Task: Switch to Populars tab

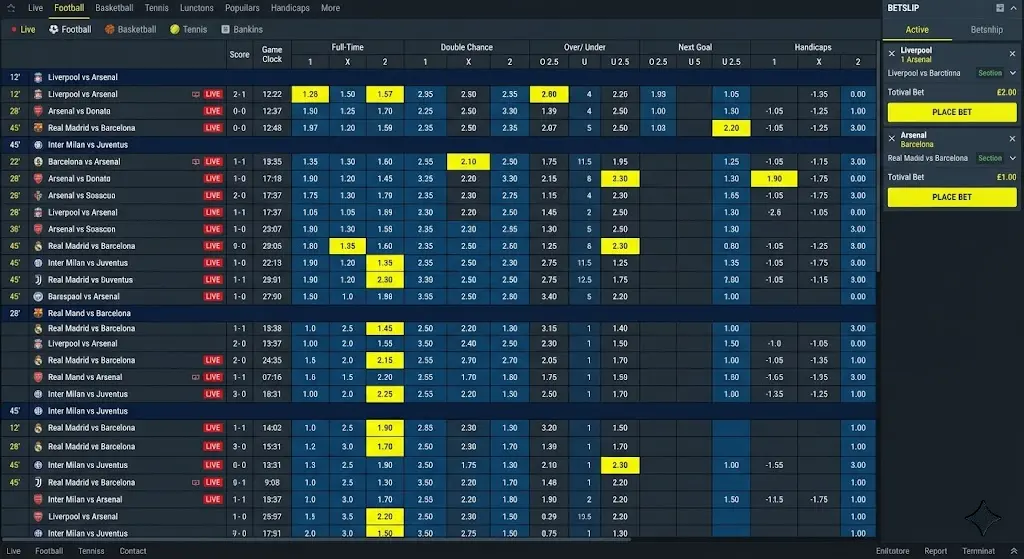Action: pos(242,8)
